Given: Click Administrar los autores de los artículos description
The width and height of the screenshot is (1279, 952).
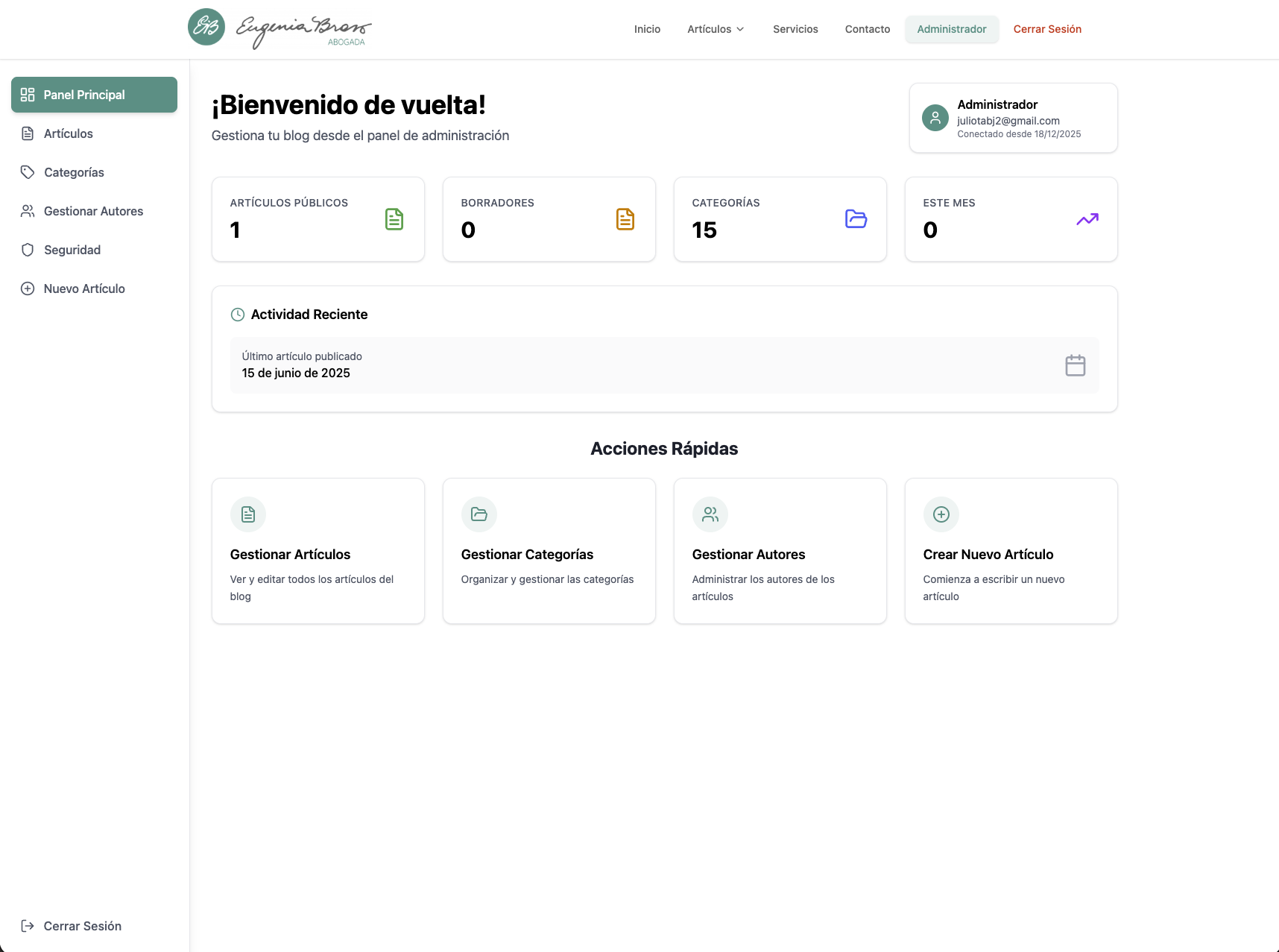Looking at the screenshot, I should (x=763, y=587).
